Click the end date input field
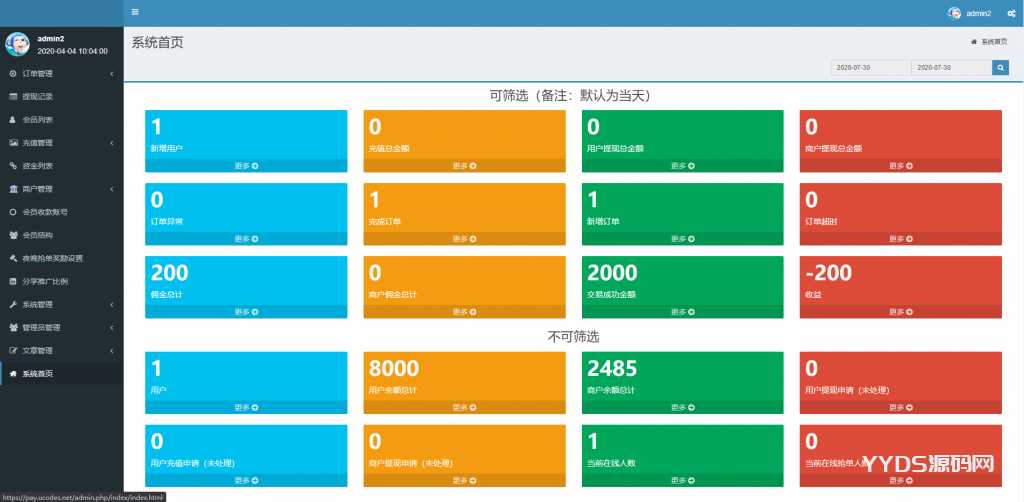 (950, 67)
